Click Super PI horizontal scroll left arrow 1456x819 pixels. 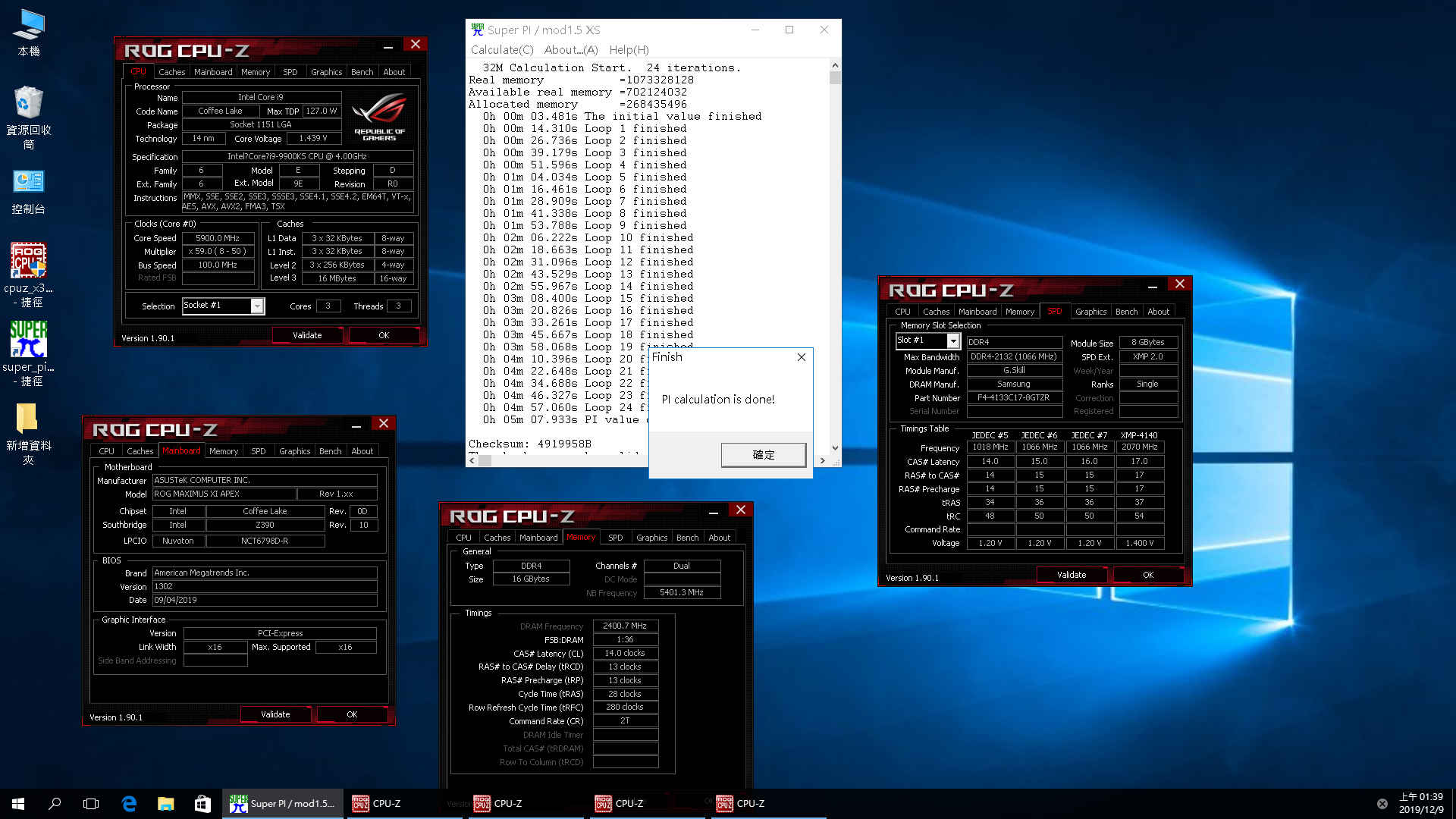coord(472,460)
